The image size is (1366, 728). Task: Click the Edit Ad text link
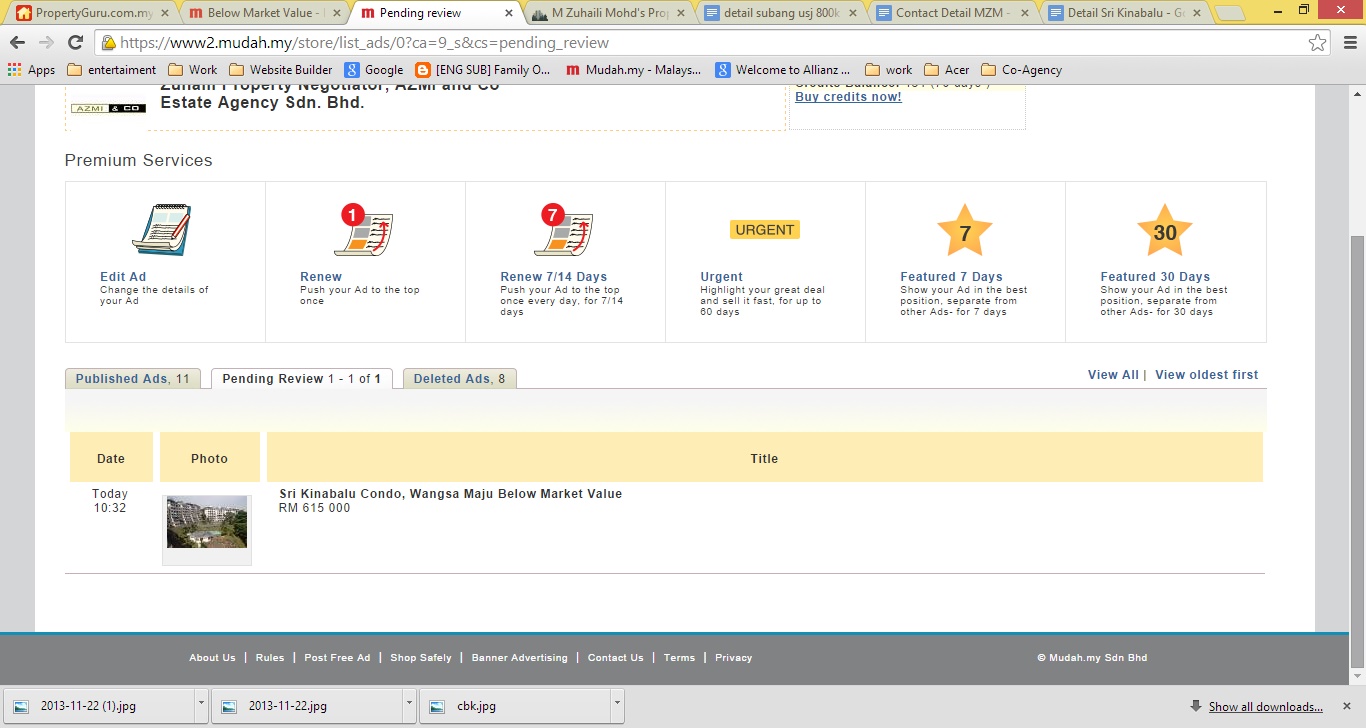click(x=123, y=277)
